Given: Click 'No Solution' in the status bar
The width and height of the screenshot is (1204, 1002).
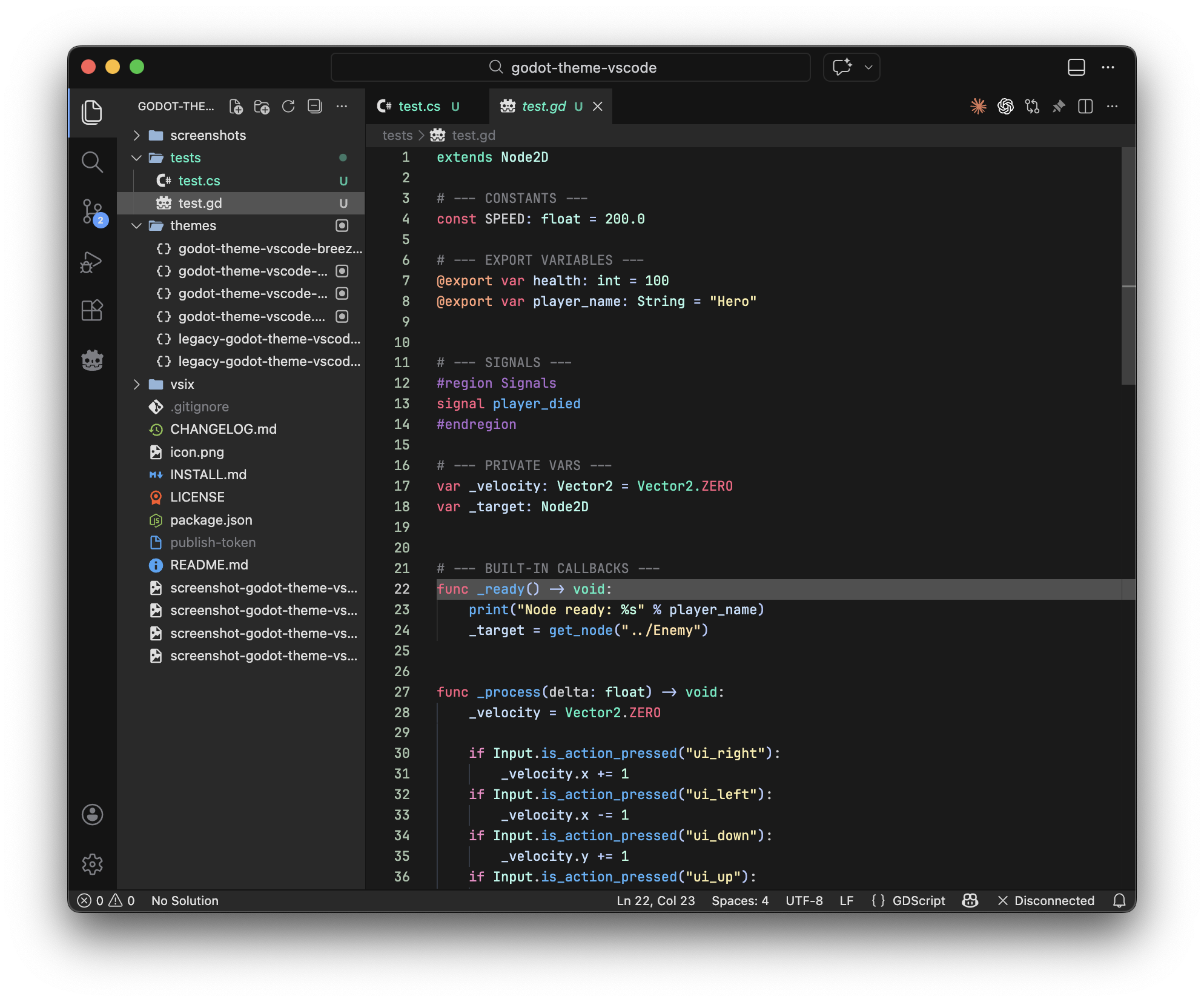Looking at the screenshot, I should tap(185, 901).
